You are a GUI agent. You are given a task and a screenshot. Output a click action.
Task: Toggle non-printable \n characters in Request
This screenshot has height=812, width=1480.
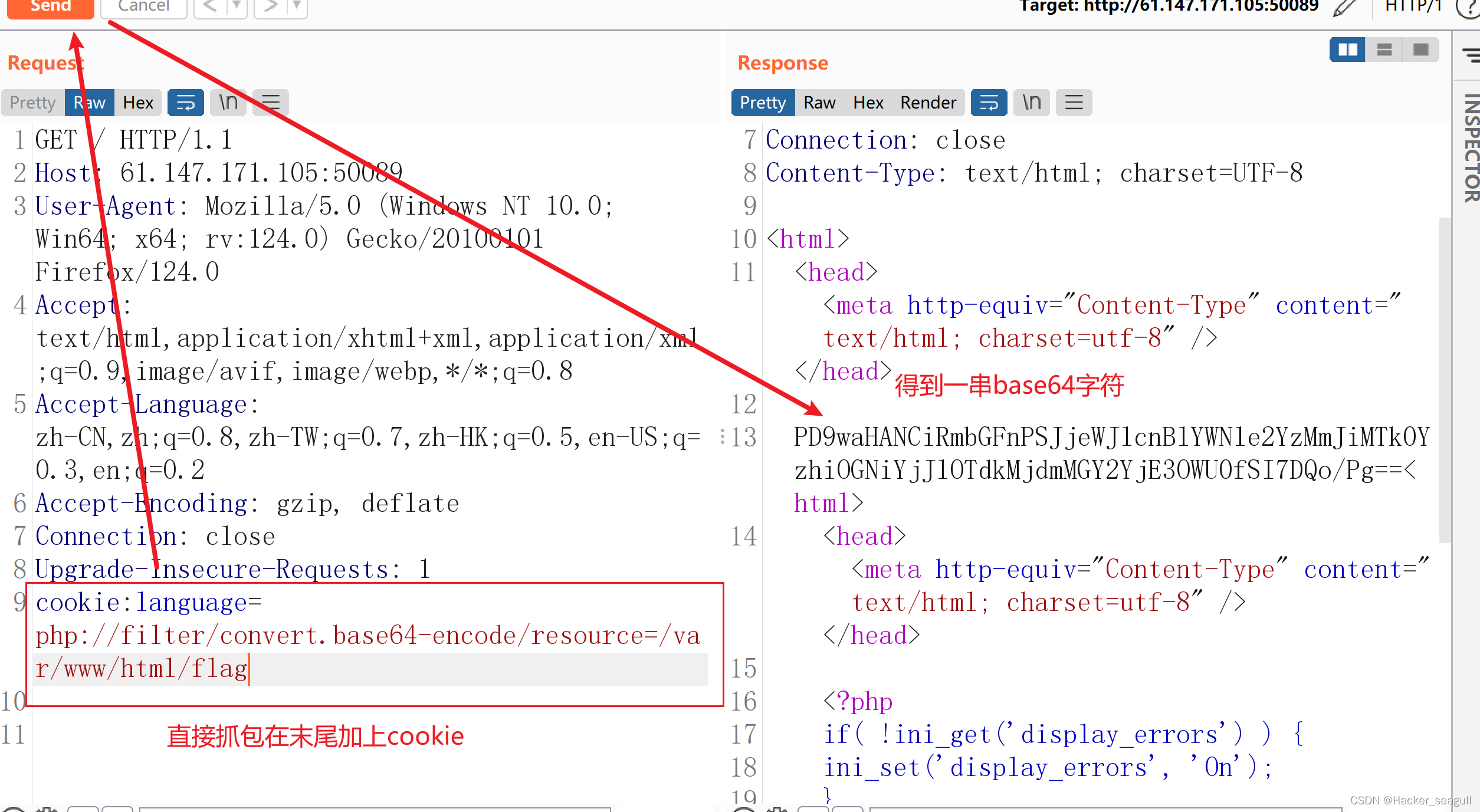pyautogui.click(x=228, y=103)
